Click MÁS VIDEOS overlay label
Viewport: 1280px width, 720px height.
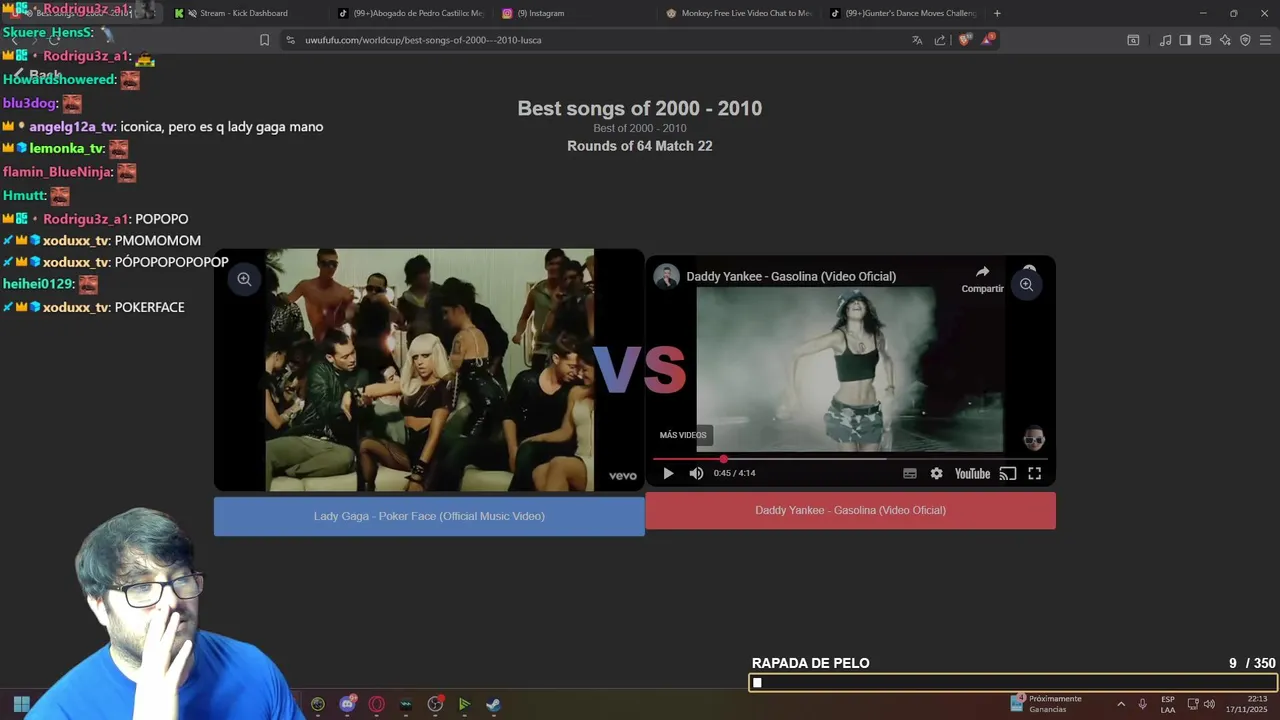click(683, 435)
